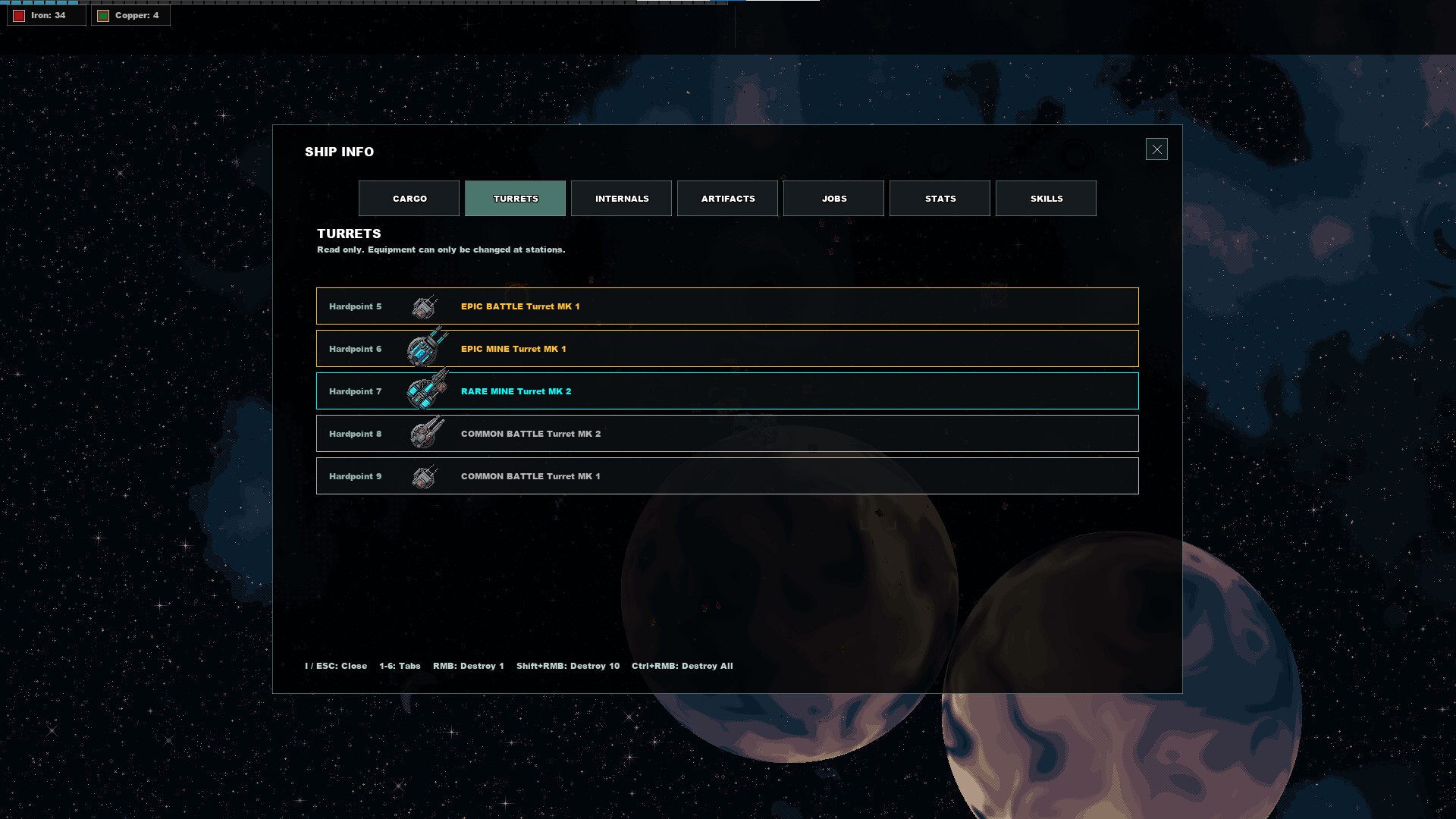Click the Hardpoint 5 epic battle turret icon
The height and width of the screenshot is (819, 1456).
tap(425, 306)
